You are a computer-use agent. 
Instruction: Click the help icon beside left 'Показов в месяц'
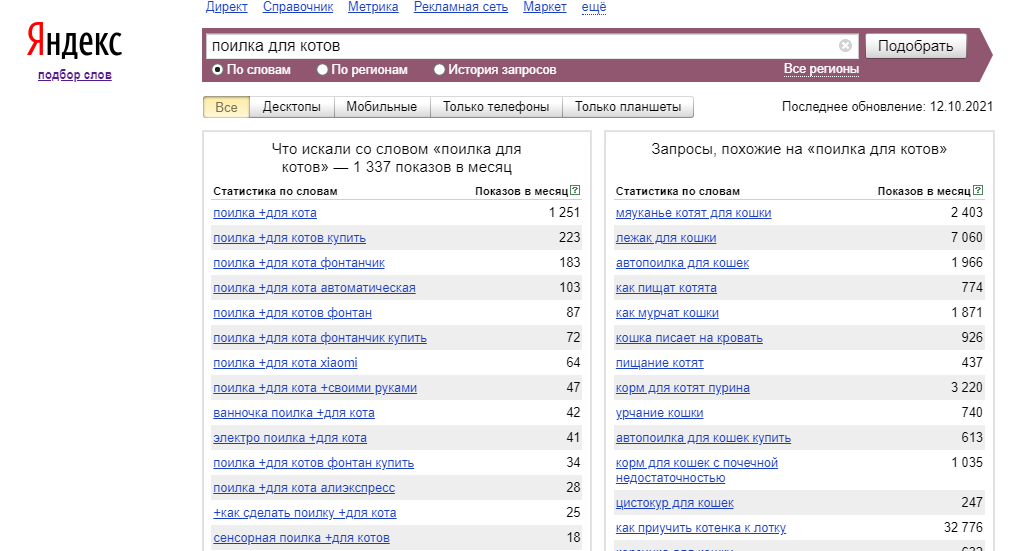click(x=575, y=190)
